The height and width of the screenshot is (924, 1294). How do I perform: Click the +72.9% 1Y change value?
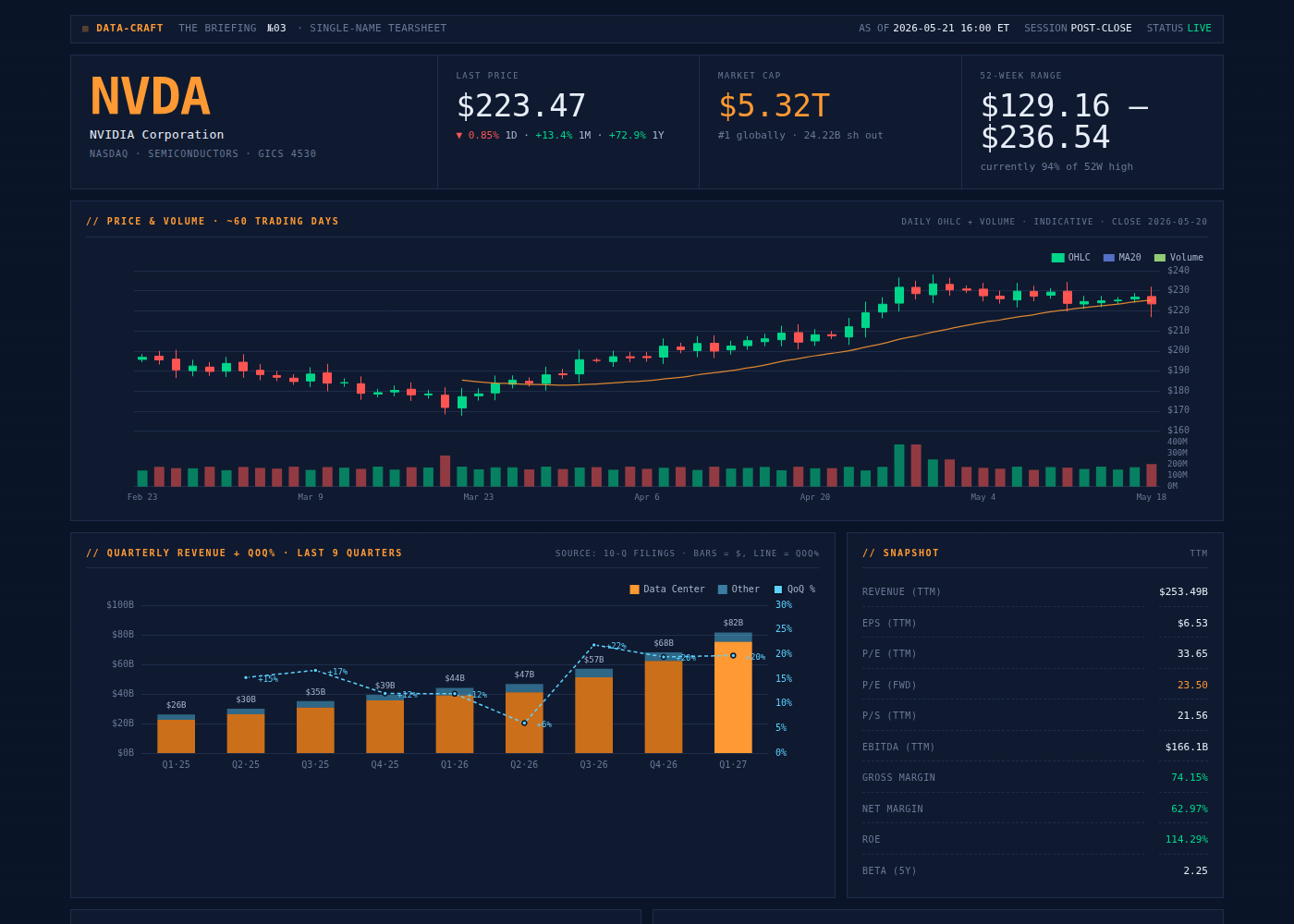pos(628,136)
